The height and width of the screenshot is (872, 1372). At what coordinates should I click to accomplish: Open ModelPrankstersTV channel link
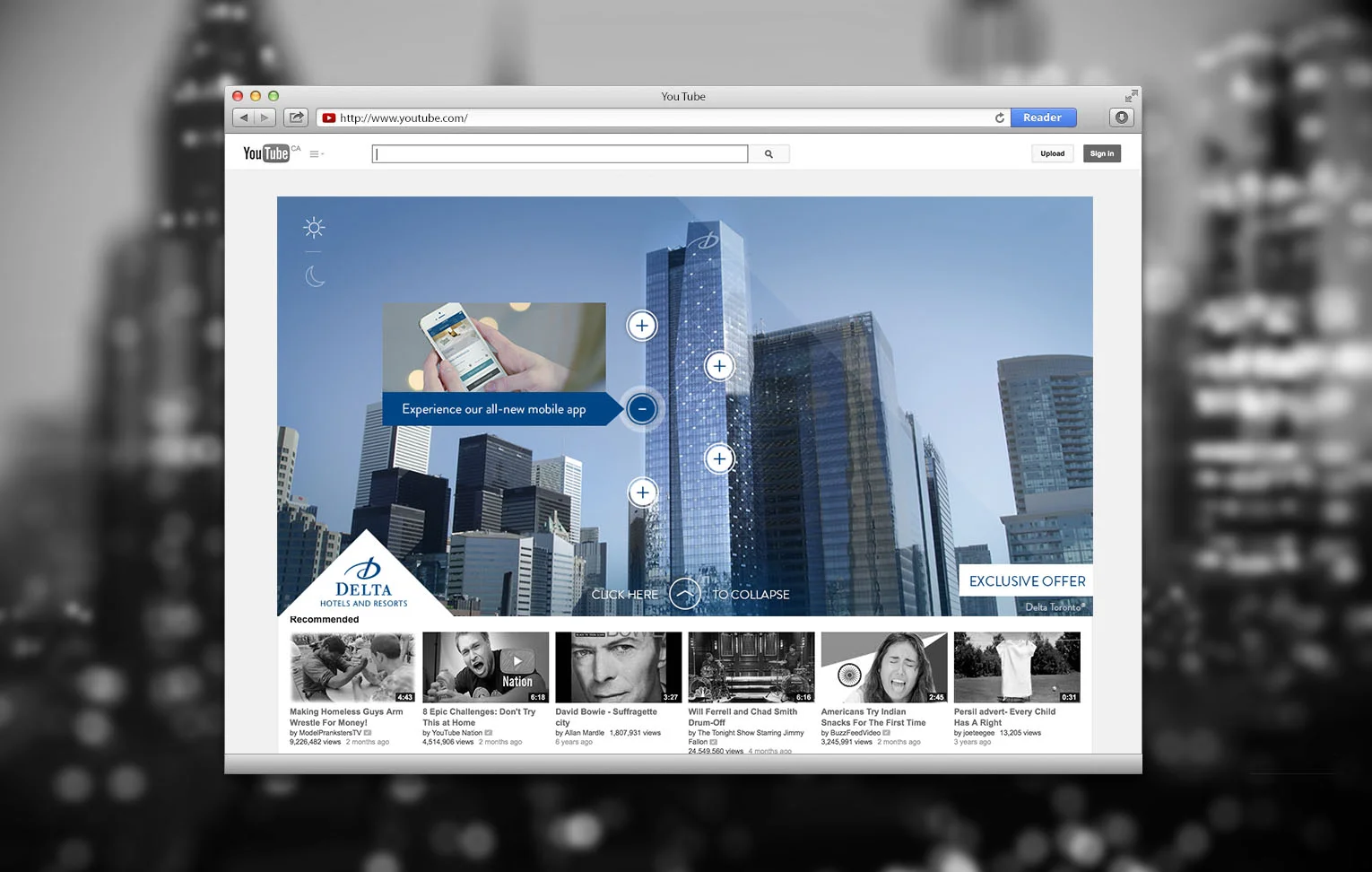click(330, 733)
